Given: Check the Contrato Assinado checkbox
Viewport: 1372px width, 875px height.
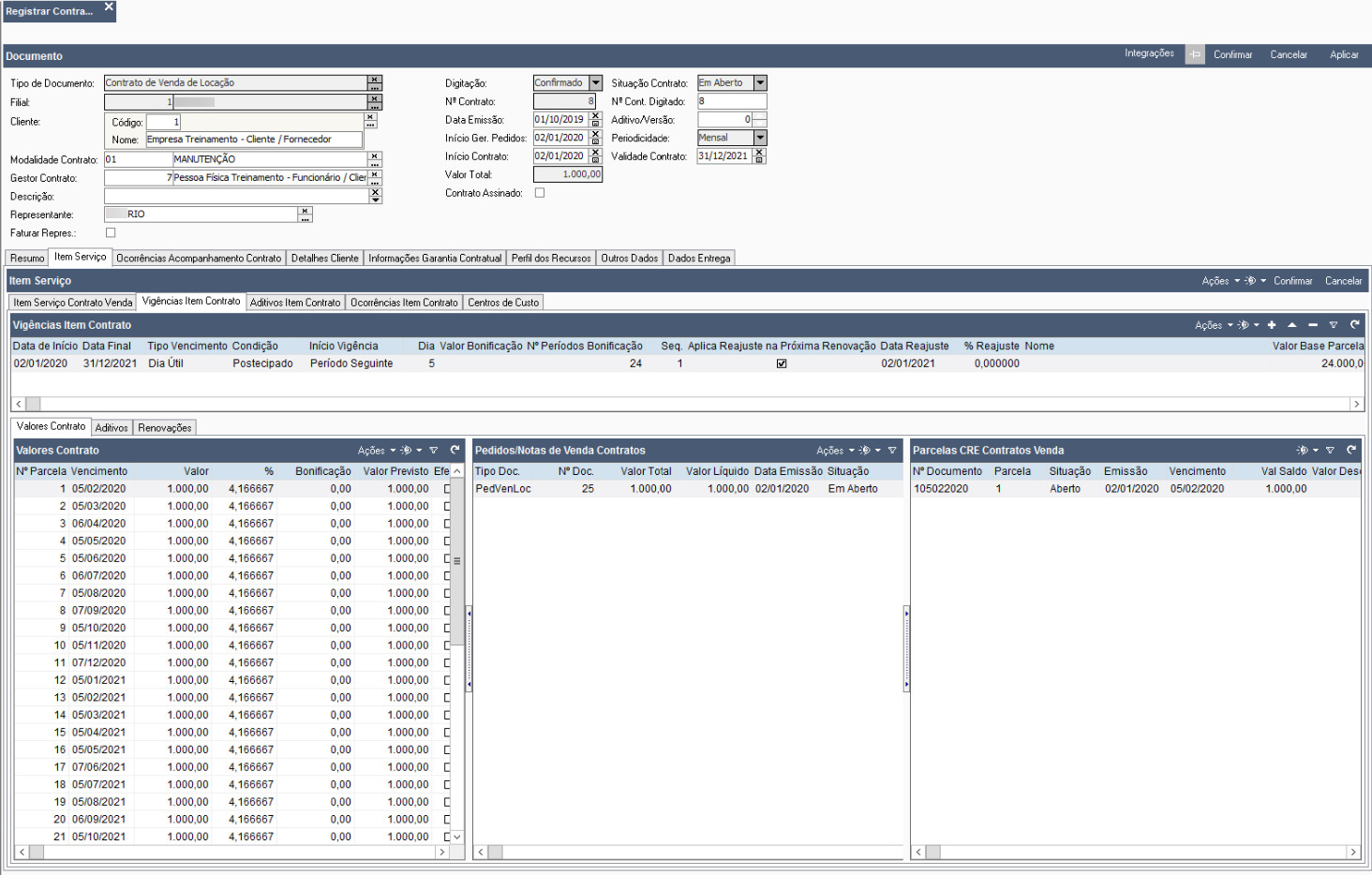Looking at the screenshot, I should tap(540, 193).
